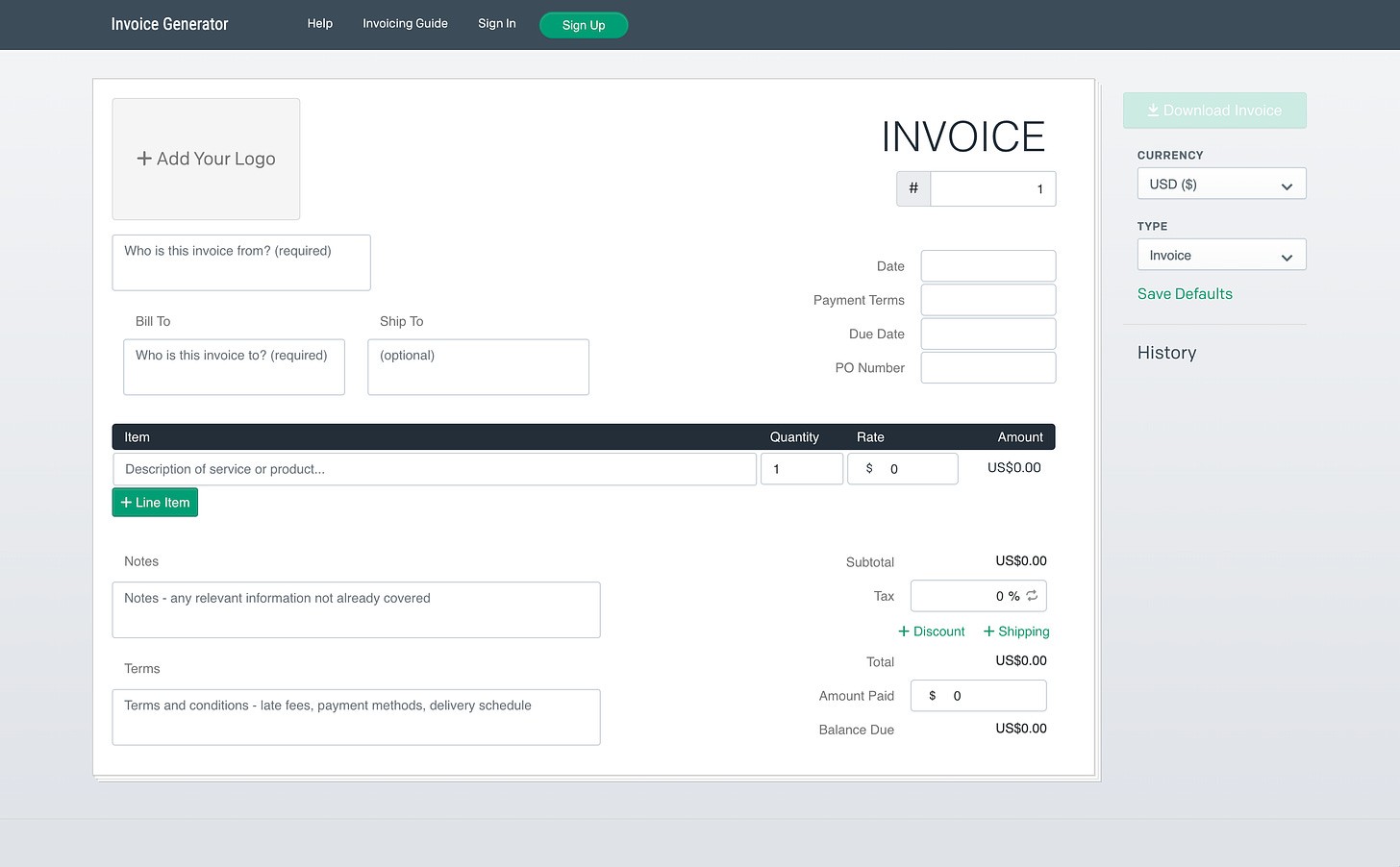Select the item description field
The width and height of the screenshot is (1400, 867).
point(435,469)
